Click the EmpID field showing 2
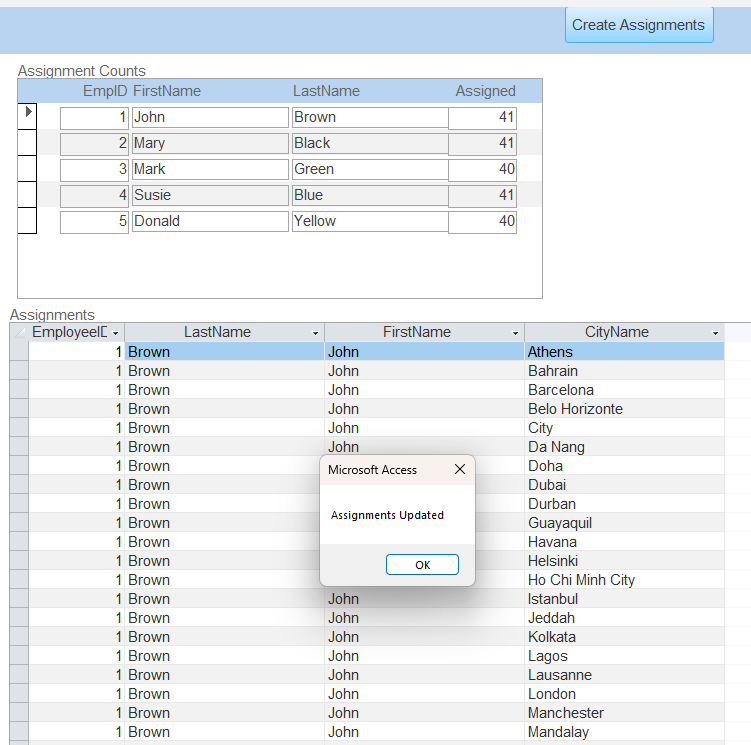751x745 pixels. pyautogui.click(x=95, y=143)
